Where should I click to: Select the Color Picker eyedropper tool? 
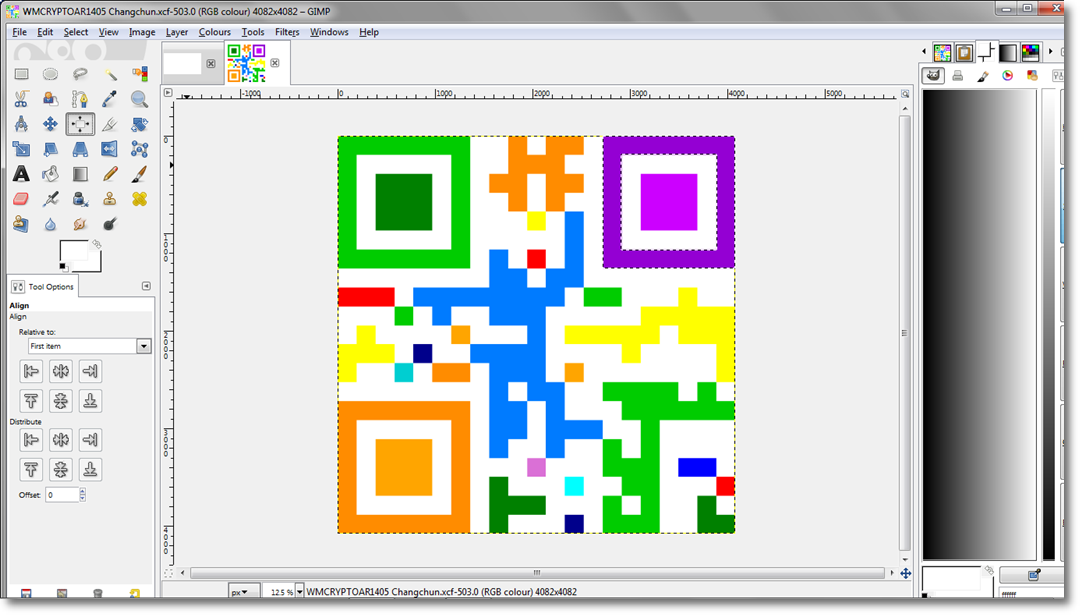click(x=110, y=99)
